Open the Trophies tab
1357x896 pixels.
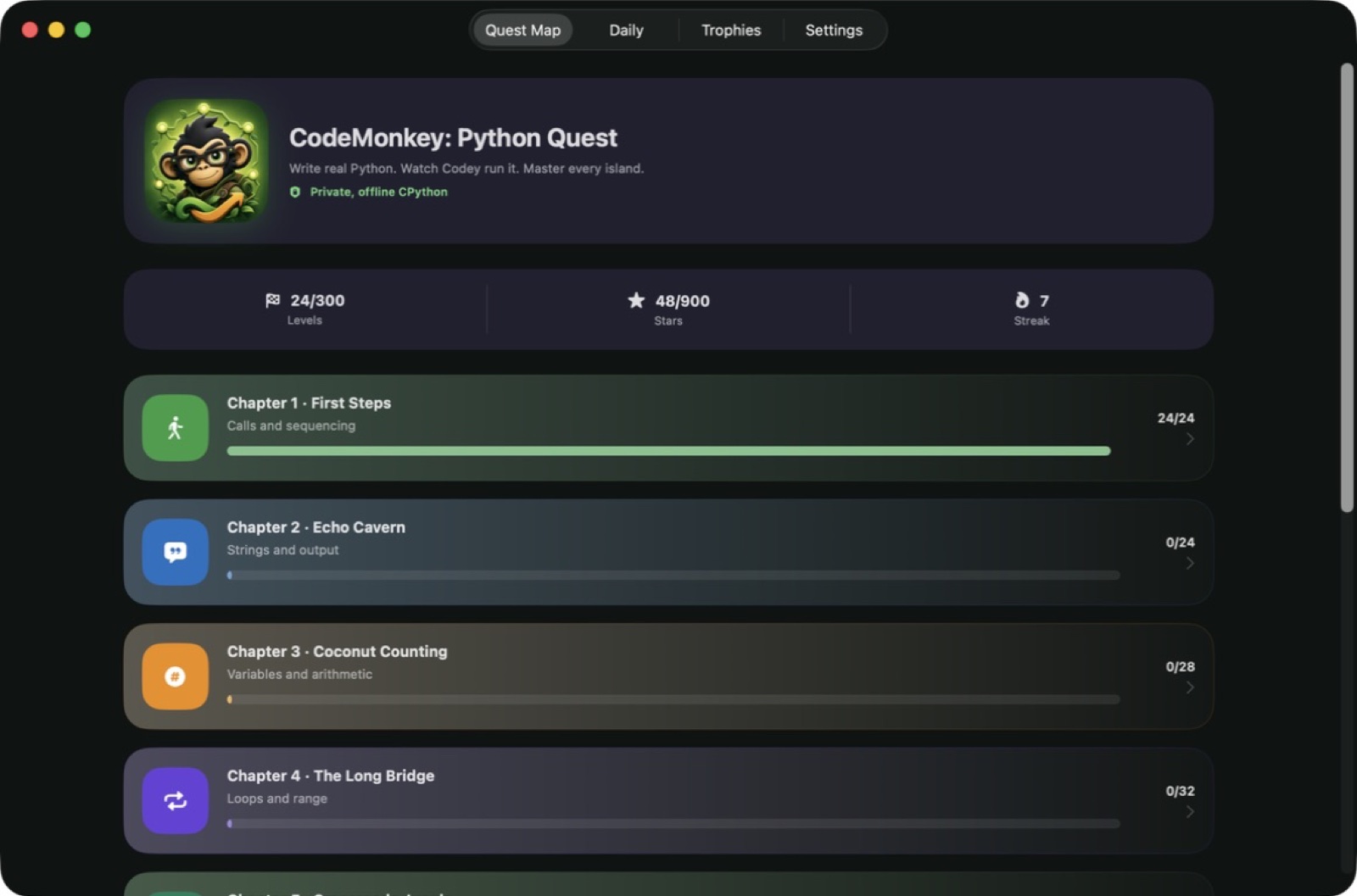click(x=731, y=31)
